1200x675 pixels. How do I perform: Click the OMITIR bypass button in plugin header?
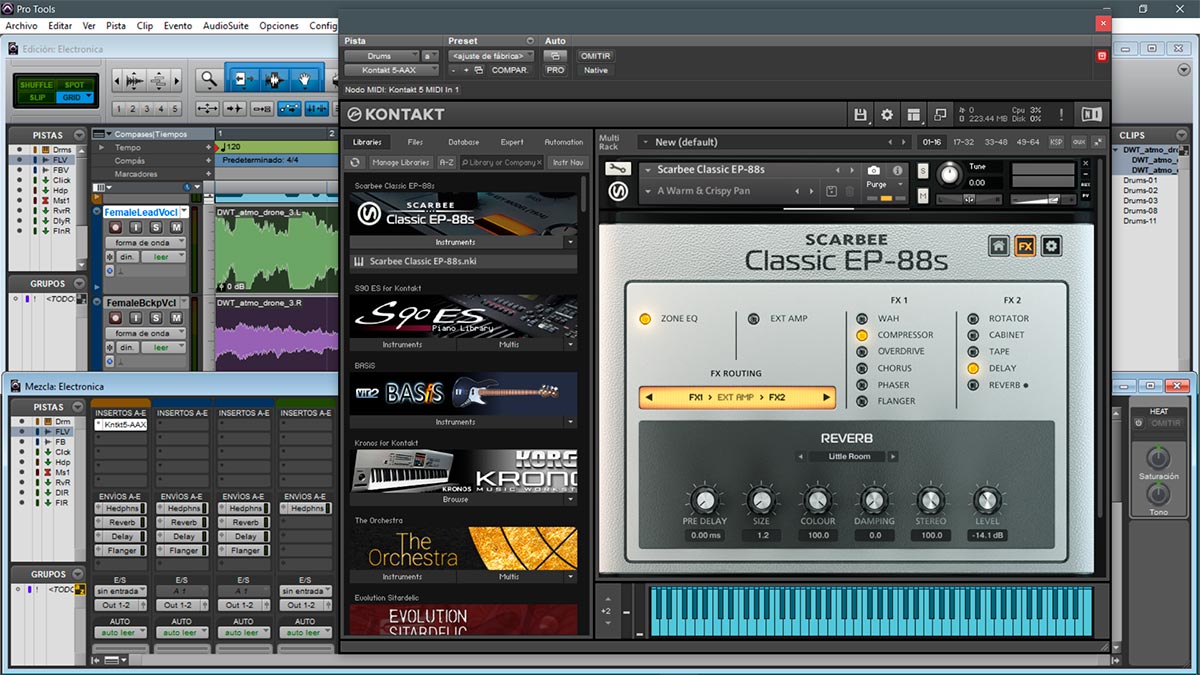595,56
